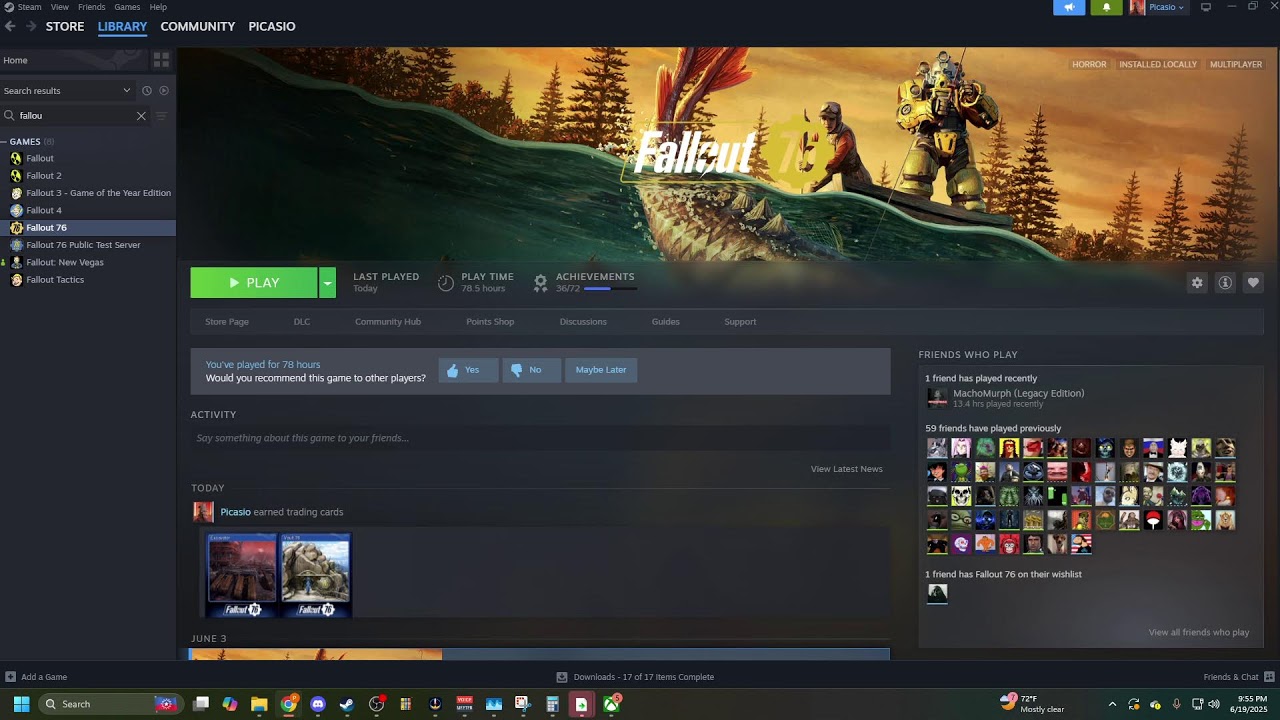Open Fallout 76 manage gear icon

tap(1197, 283)
